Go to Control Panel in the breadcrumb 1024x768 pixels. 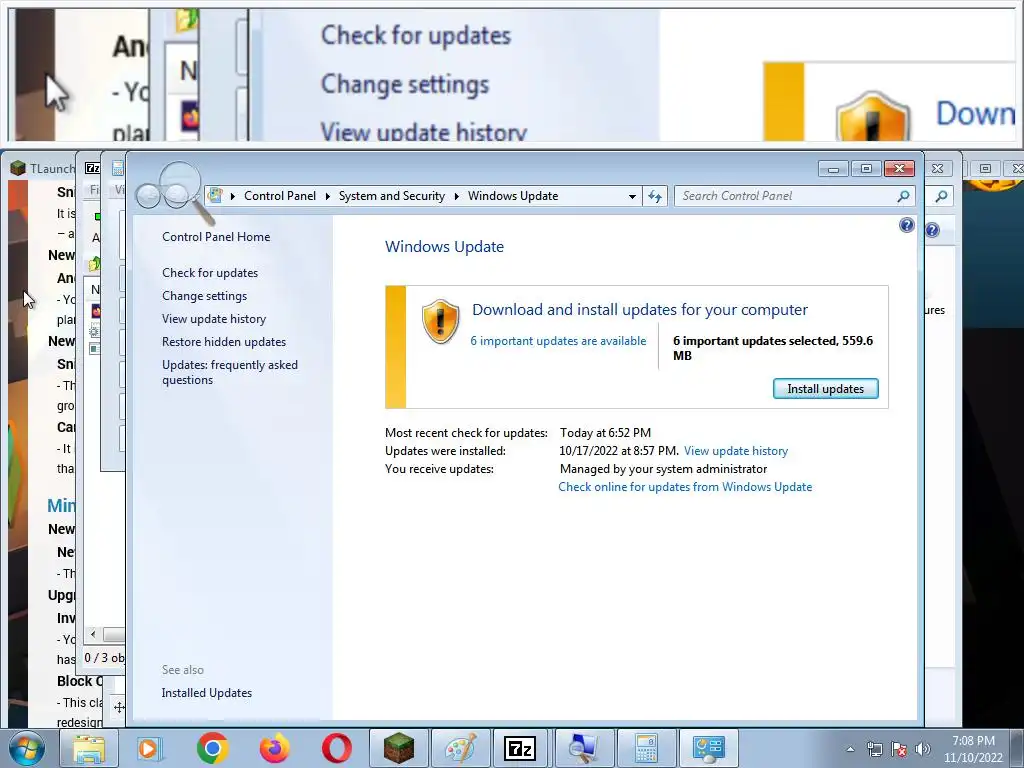point(280,196)
